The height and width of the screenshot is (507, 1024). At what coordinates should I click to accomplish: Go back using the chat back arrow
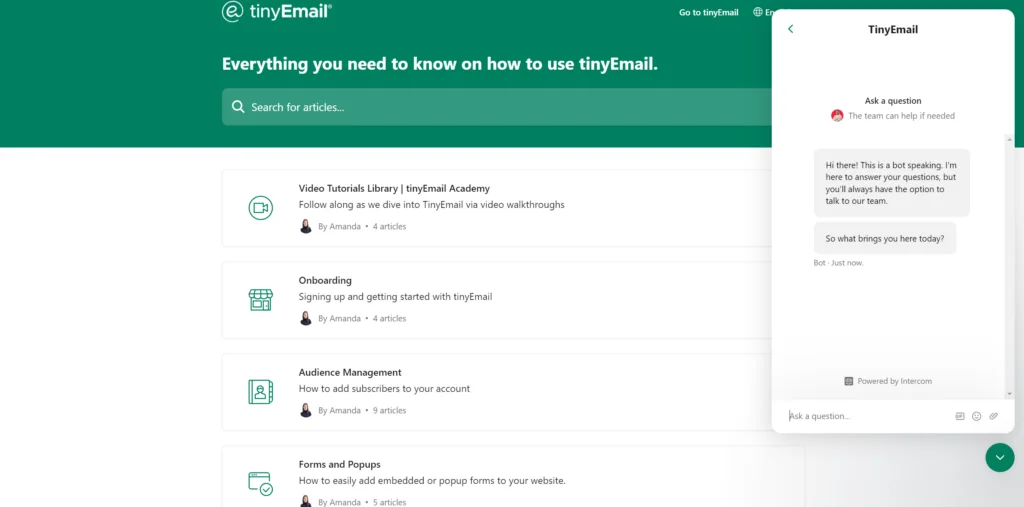[790, 29]
